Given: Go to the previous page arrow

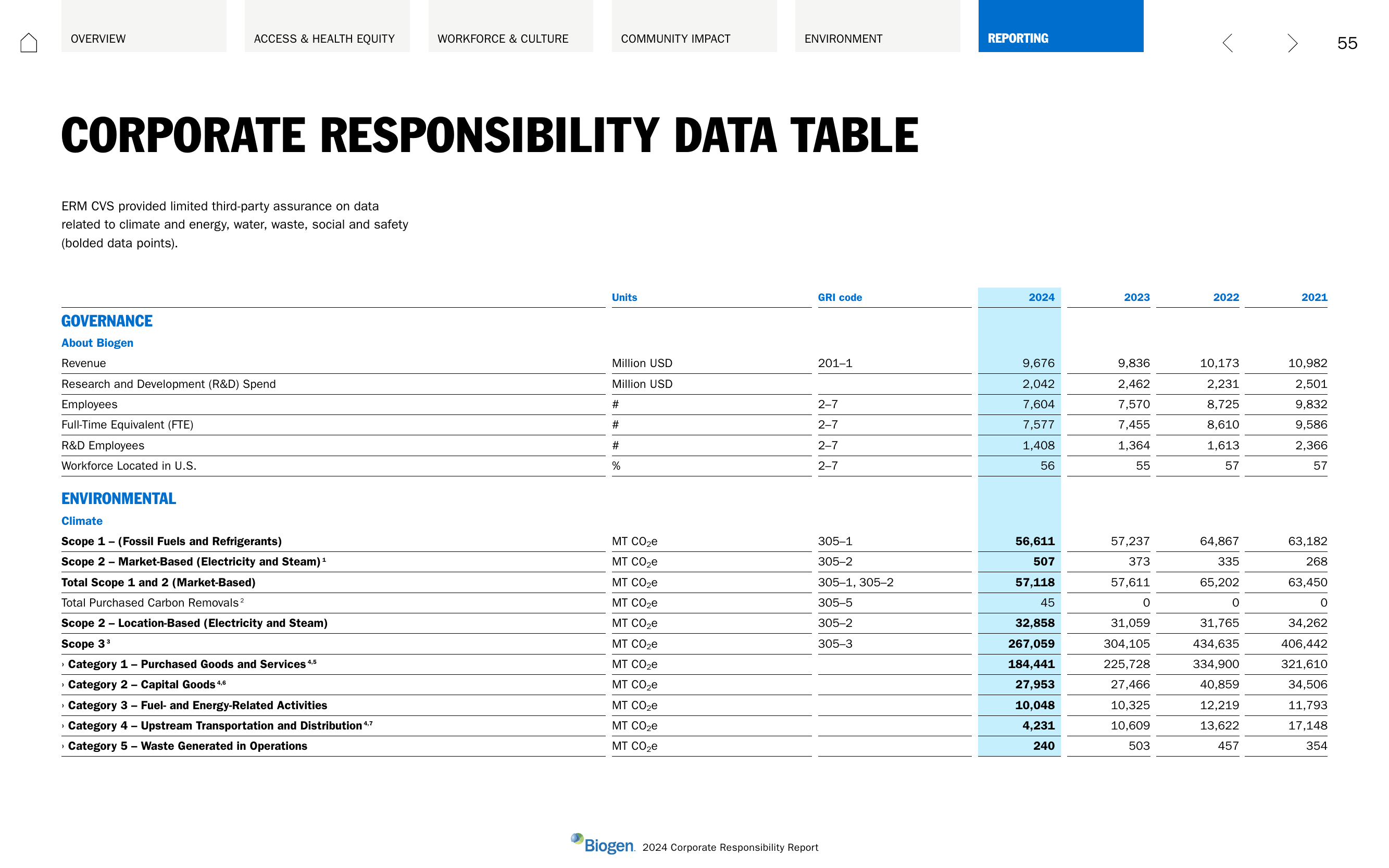Looking at the screenshot, I should pos(1227,43).
